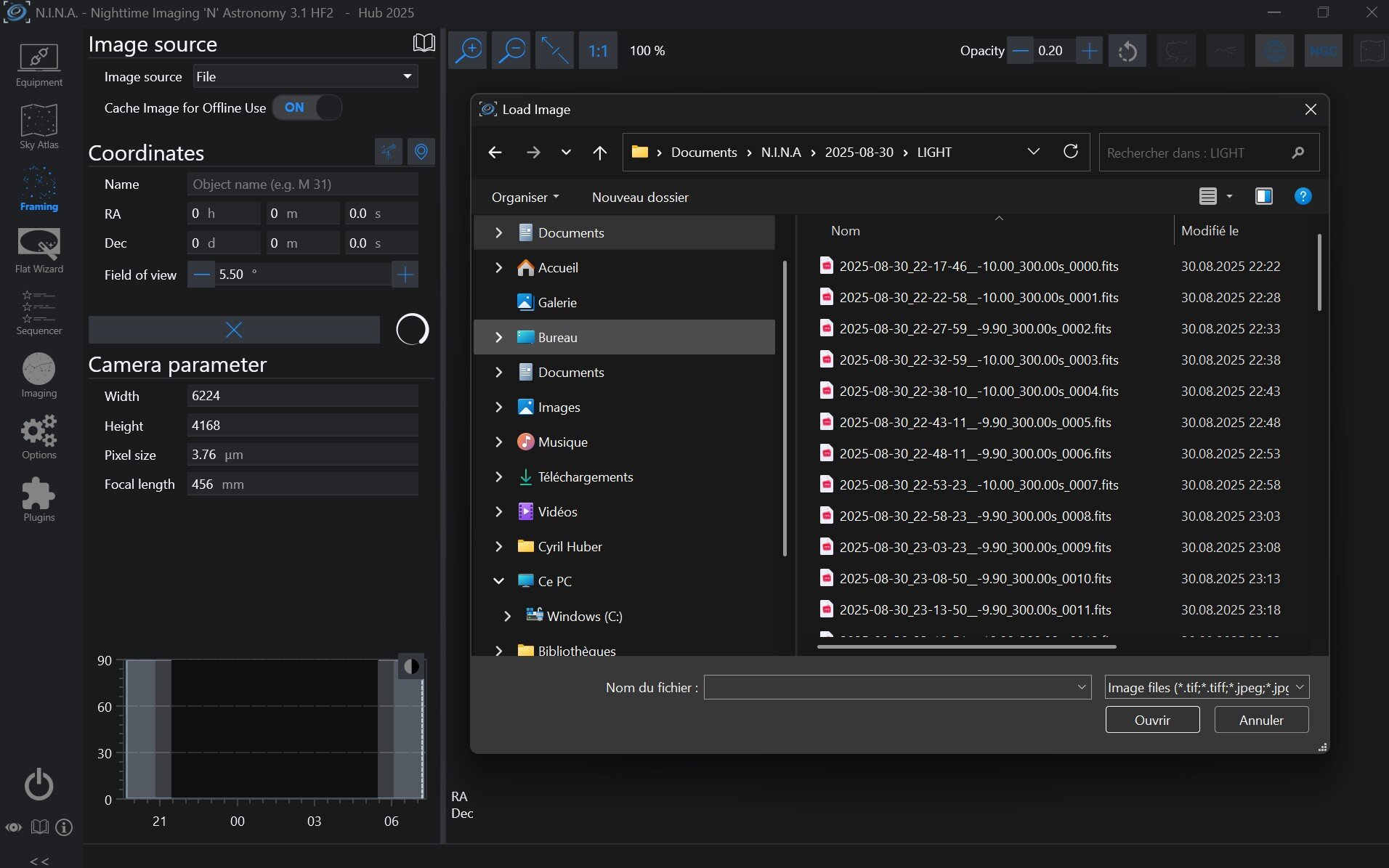Open the Equipment tab
This screenshot has height=868, width=1389.
coord(39,65)
